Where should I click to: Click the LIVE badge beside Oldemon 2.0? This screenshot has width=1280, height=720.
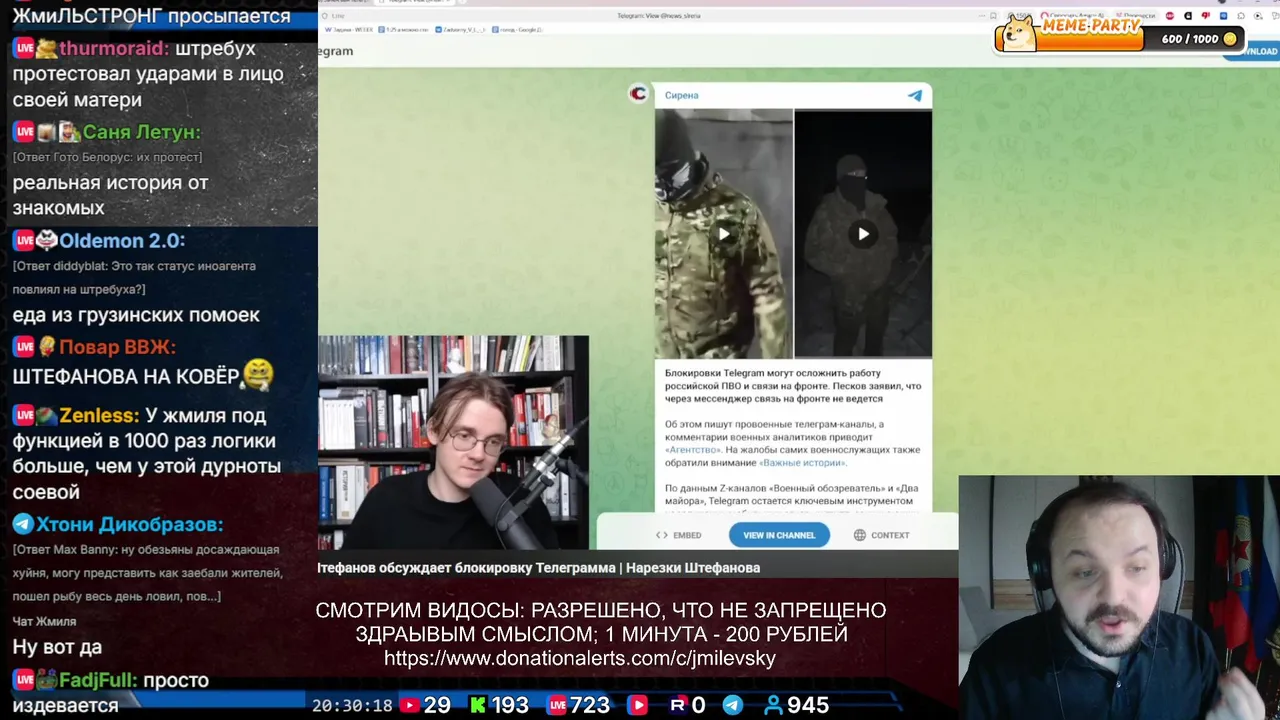tap(24, 240)
